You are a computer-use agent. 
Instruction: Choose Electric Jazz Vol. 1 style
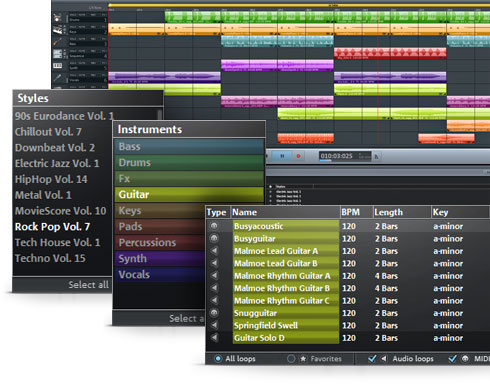(57, 163)
